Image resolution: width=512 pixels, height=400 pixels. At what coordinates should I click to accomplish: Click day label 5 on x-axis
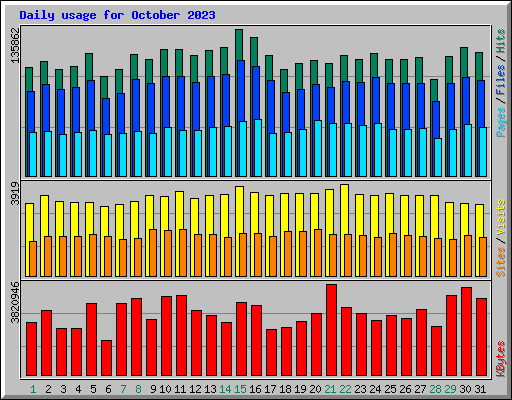coord(93,389)
